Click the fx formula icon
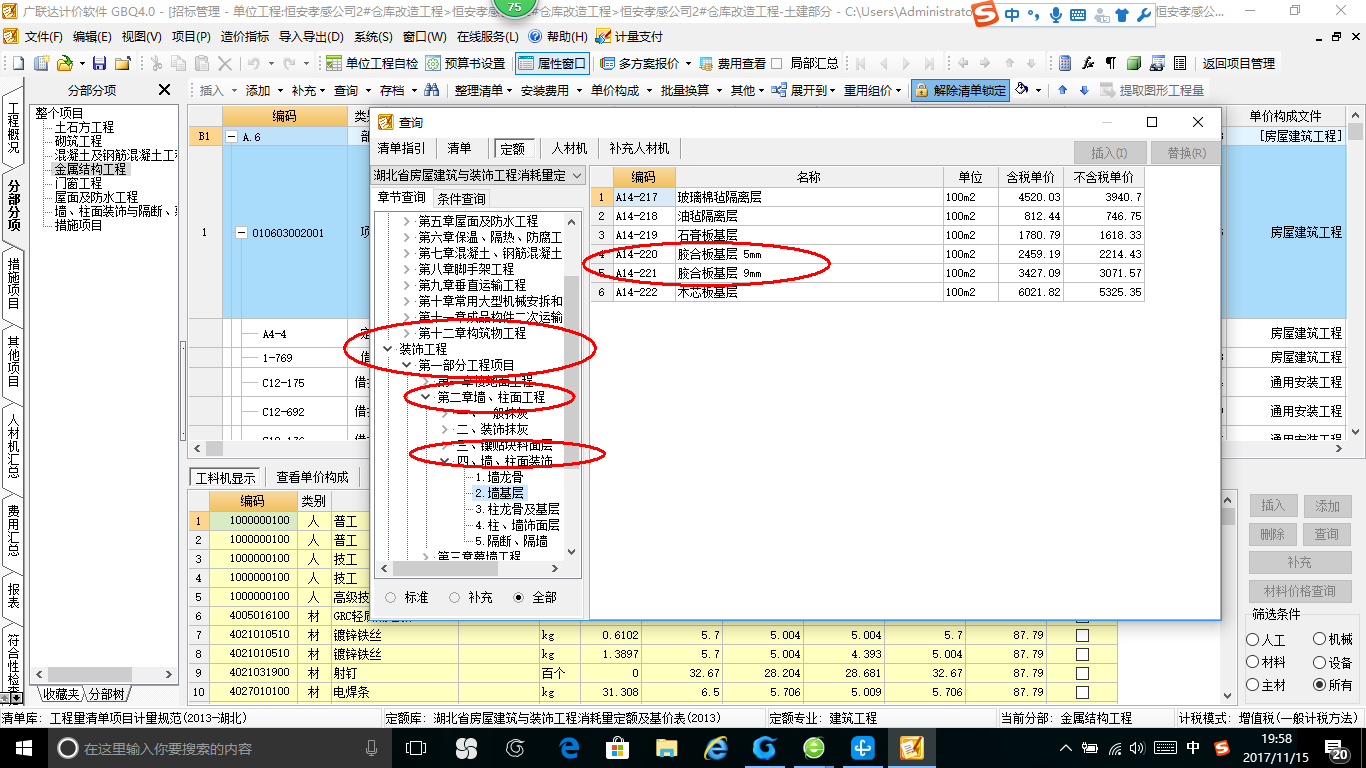The height and width of the screenshot is (768, 1366). pos(1088,63)
